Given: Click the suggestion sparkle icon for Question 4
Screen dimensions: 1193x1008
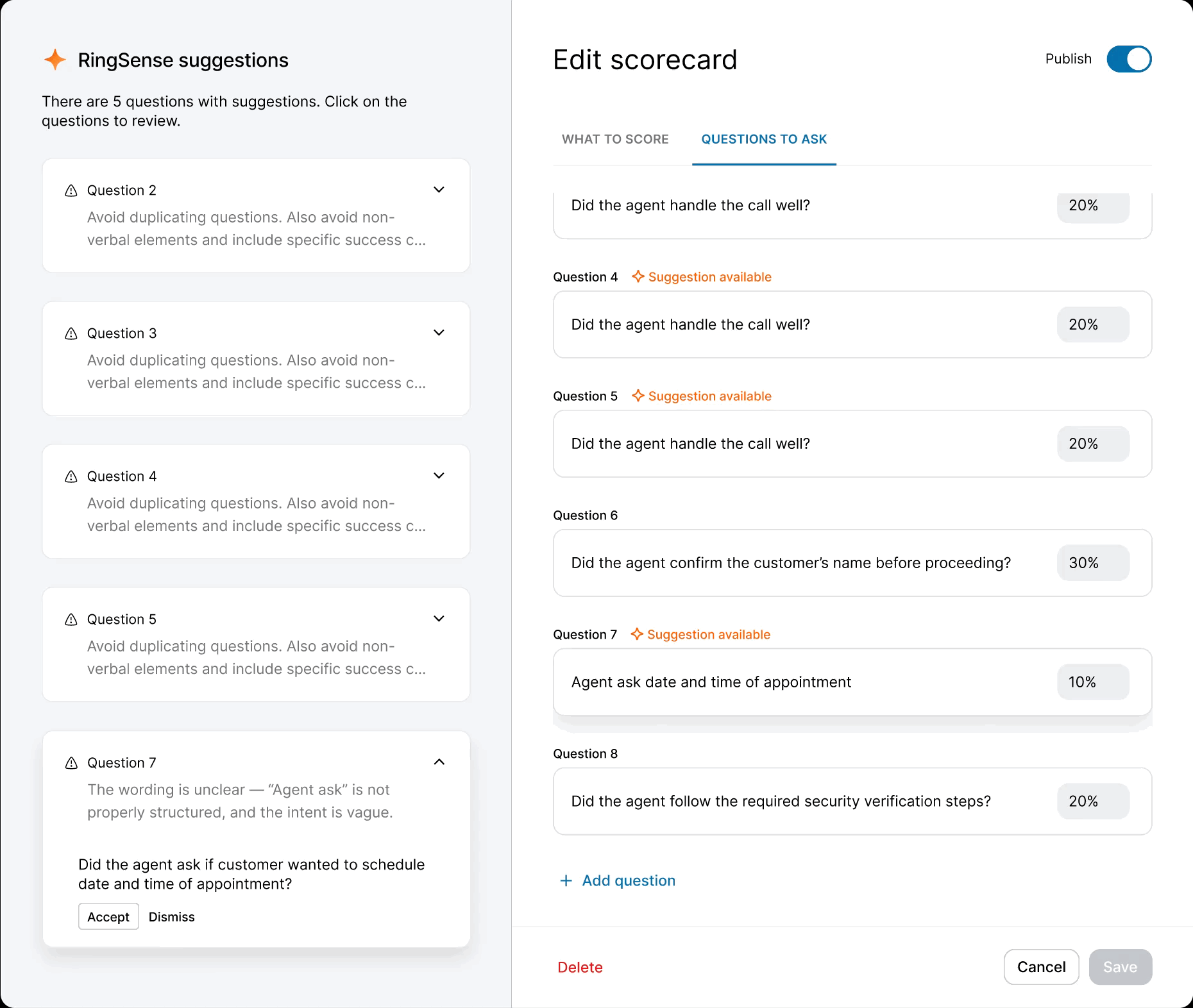Looking at the screenshot, I should pos(638,276).
